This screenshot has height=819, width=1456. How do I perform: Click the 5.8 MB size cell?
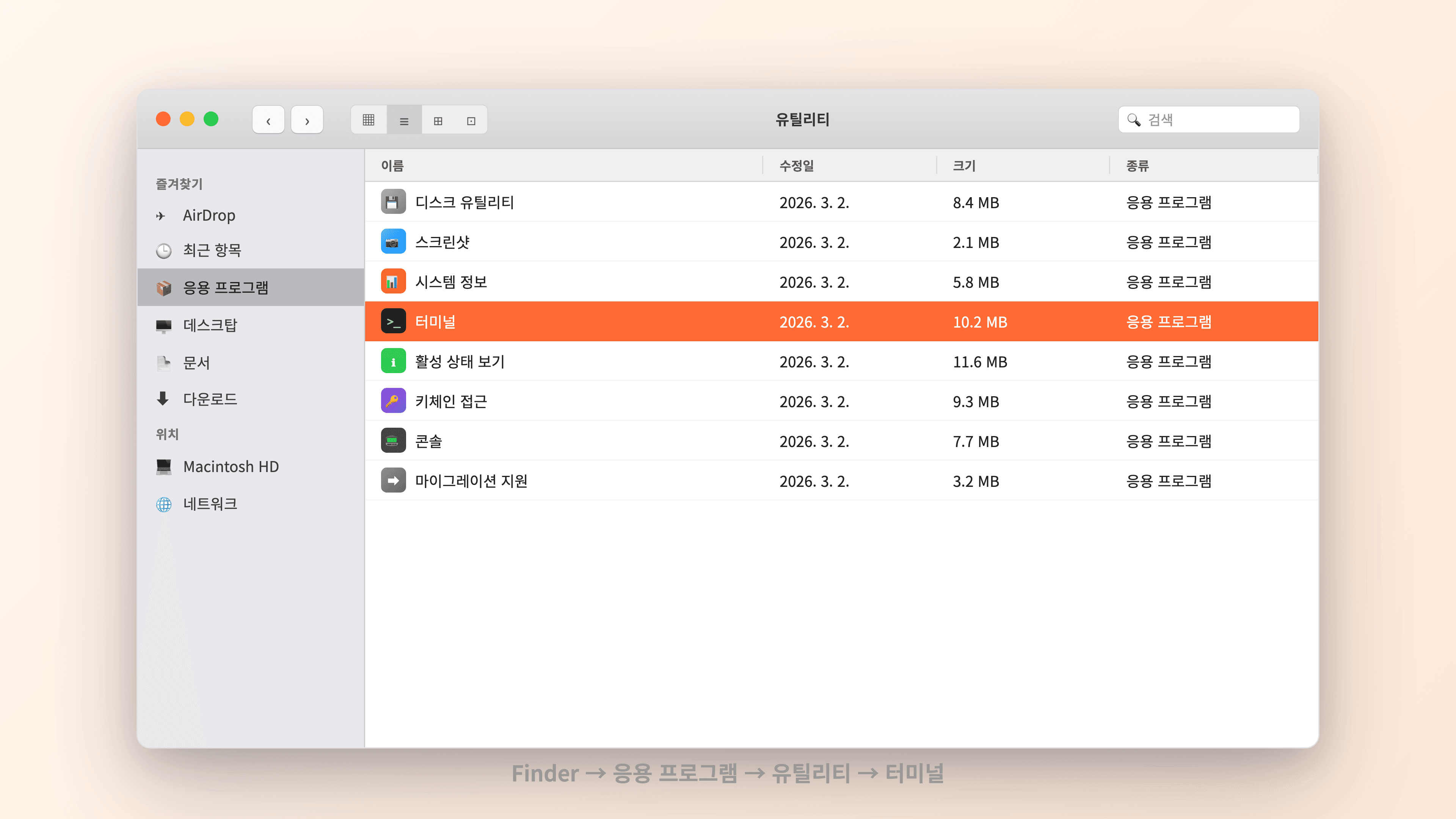click(x=976, y=282)
